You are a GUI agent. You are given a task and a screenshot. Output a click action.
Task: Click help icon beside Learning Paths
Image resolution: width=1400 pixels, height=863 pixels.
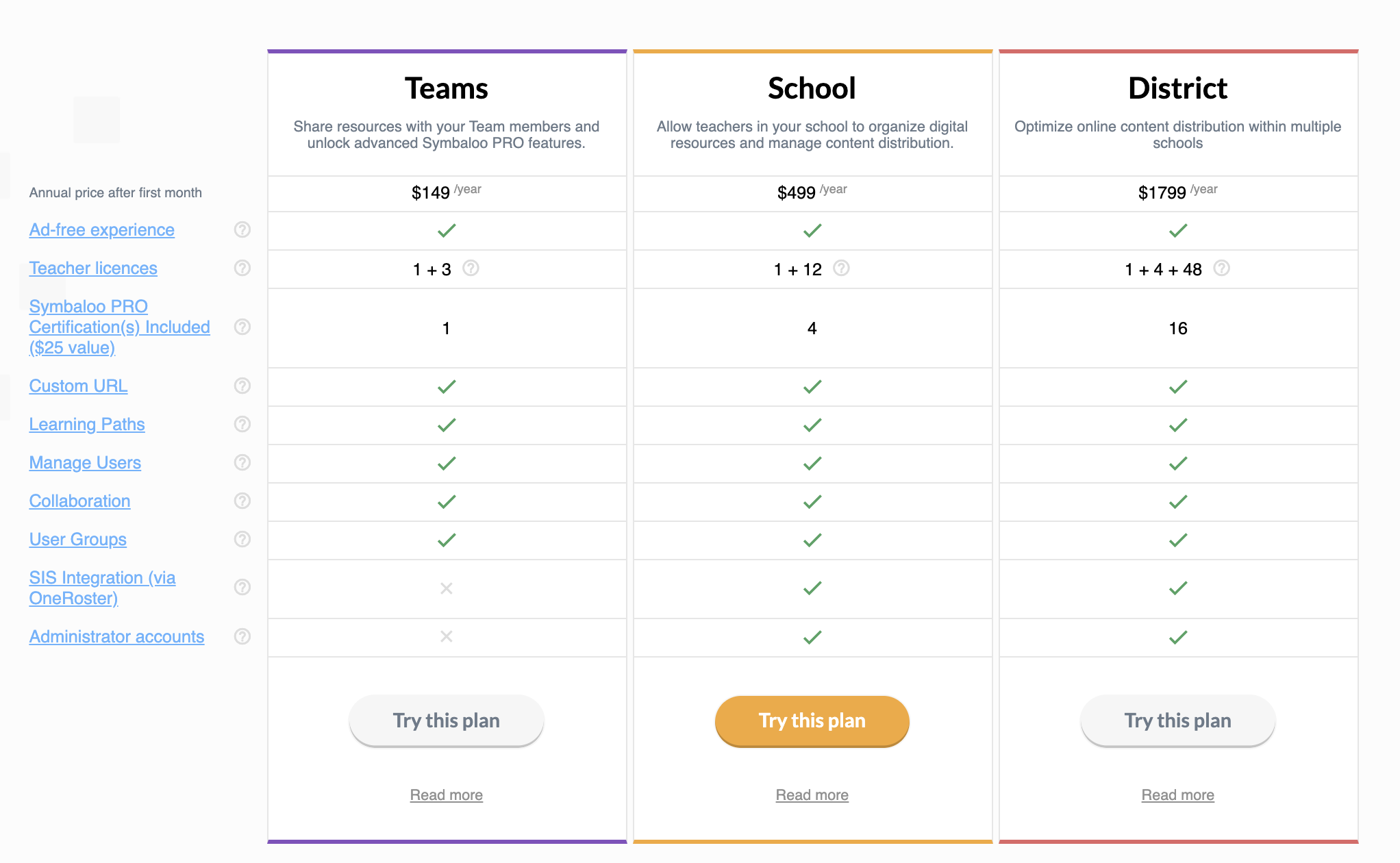tap(242, 424)
